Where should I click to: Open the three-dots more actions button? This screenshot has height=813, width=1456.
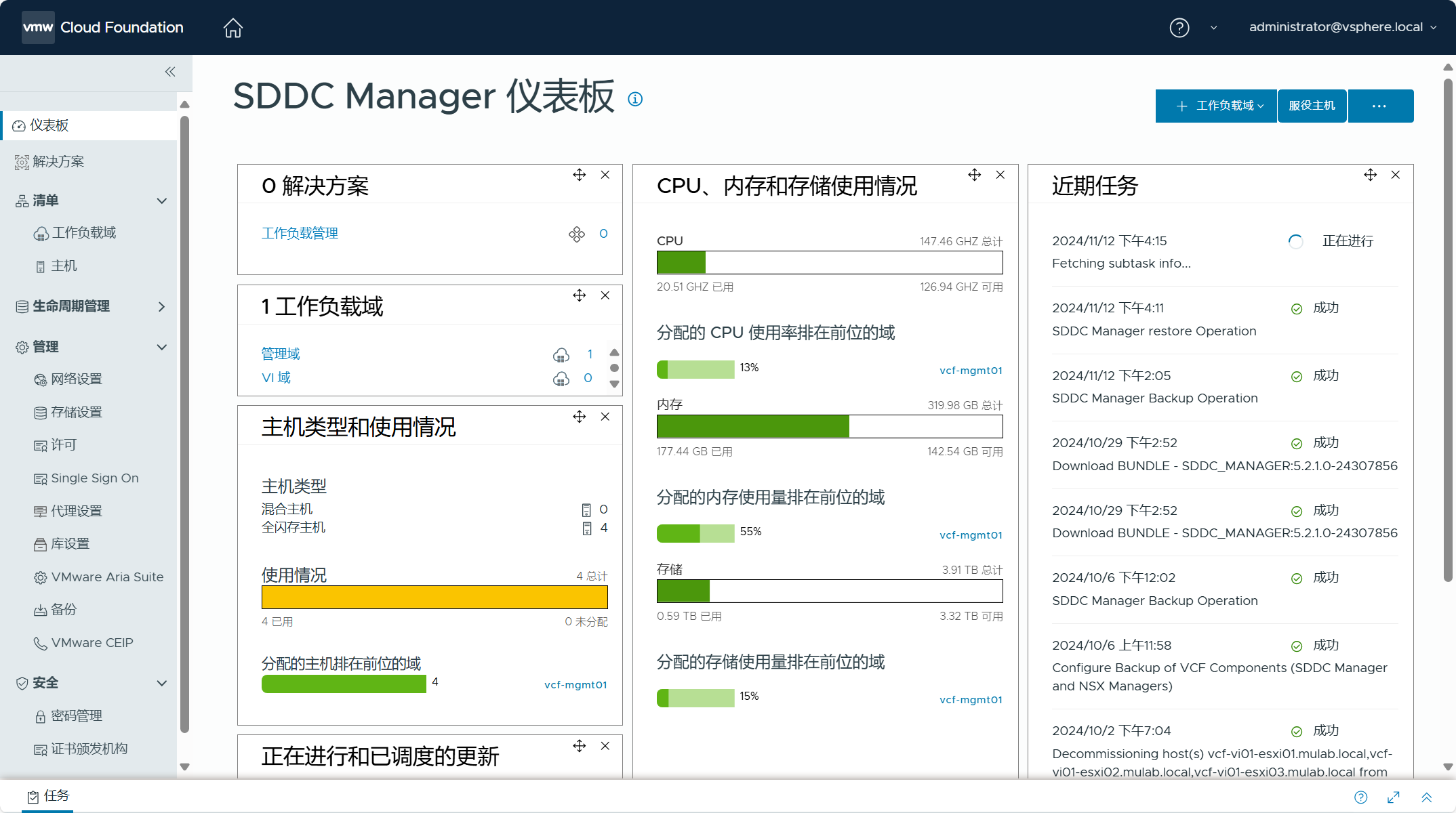[x=1380, y=106]
